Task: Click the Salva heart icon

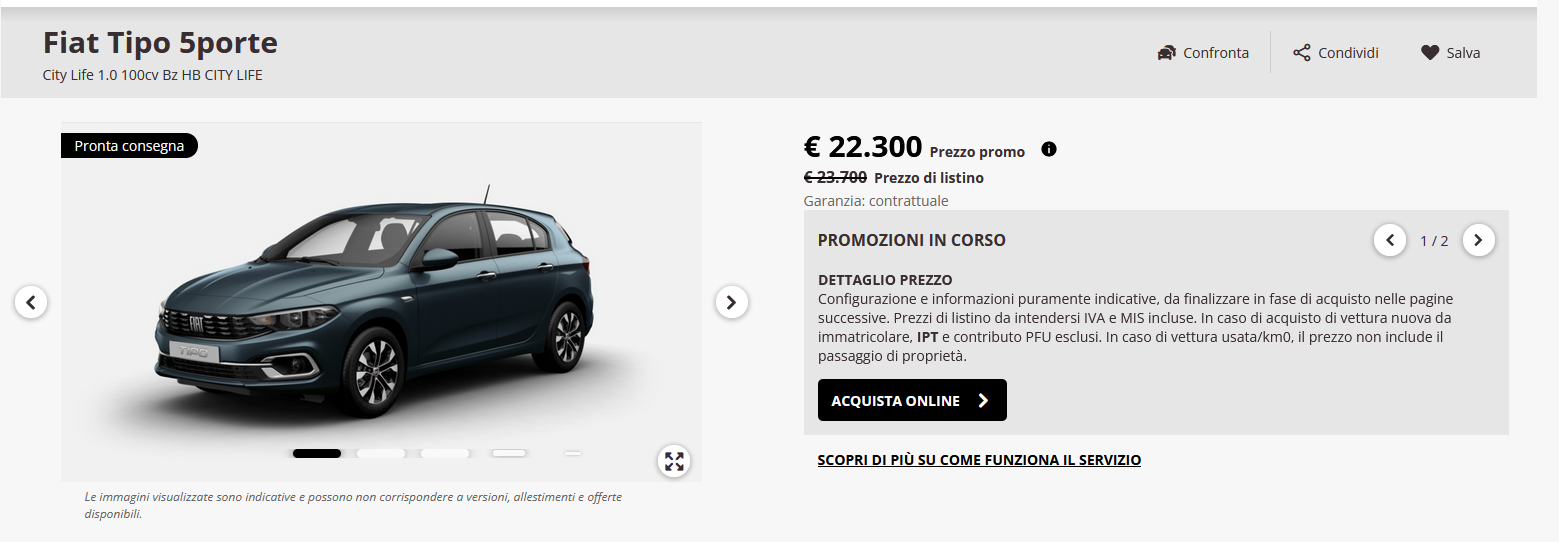Action: (1430, 53)
